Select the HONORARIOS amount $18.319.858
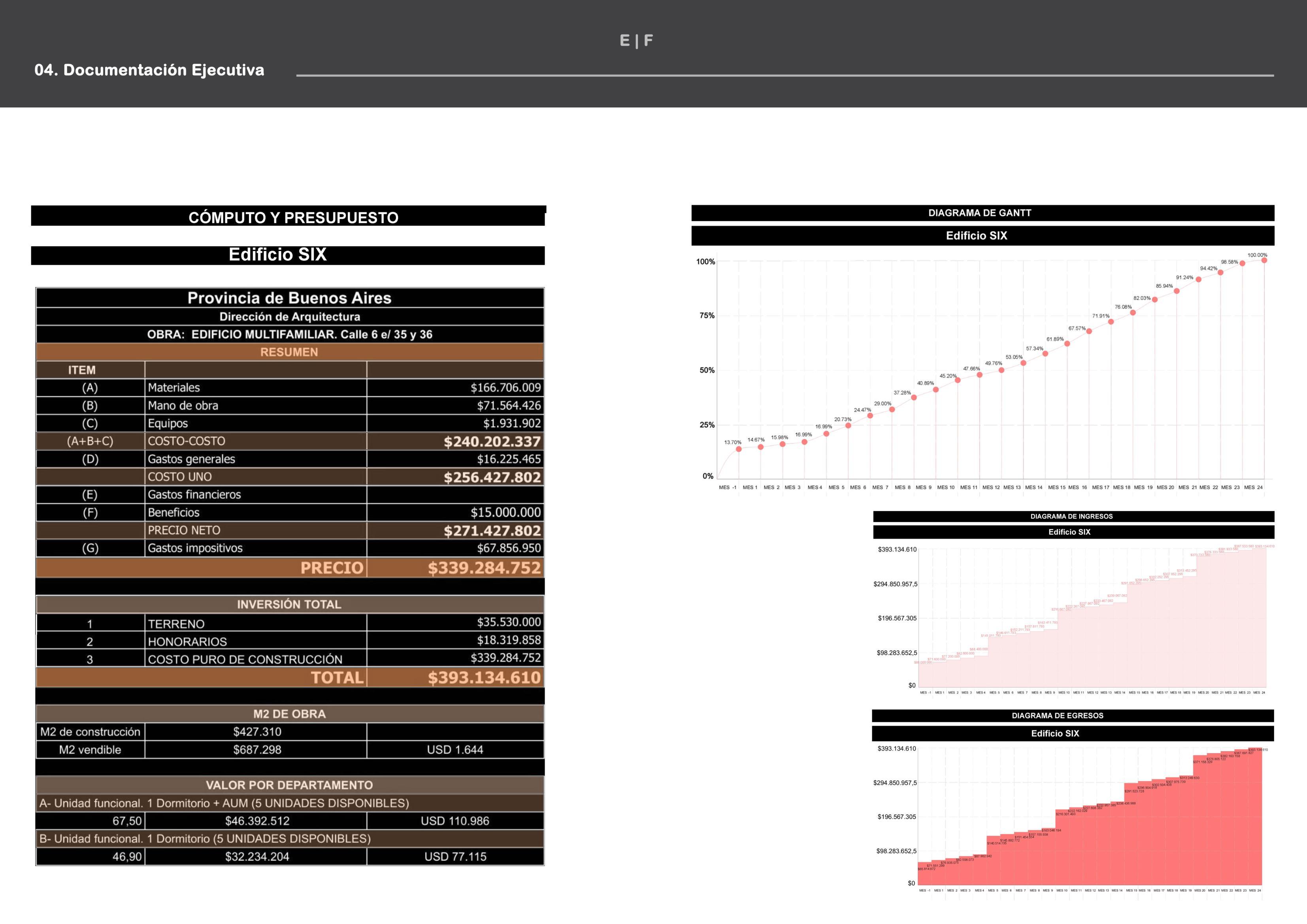The height and width of the screenshot is (924, 1307). tap(508, 640)
